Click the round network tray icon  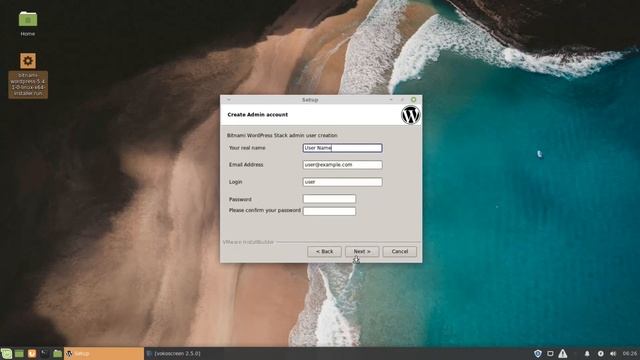click(x=600, y=353)
